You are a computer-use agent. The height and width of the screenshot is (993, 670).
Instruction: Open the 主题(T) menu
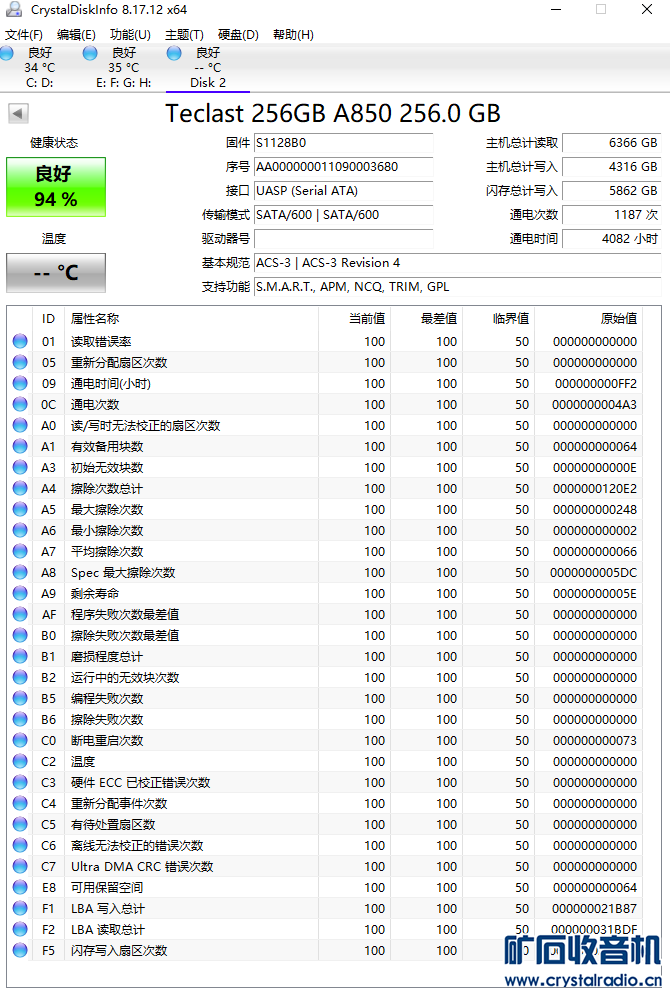[184, 35]
